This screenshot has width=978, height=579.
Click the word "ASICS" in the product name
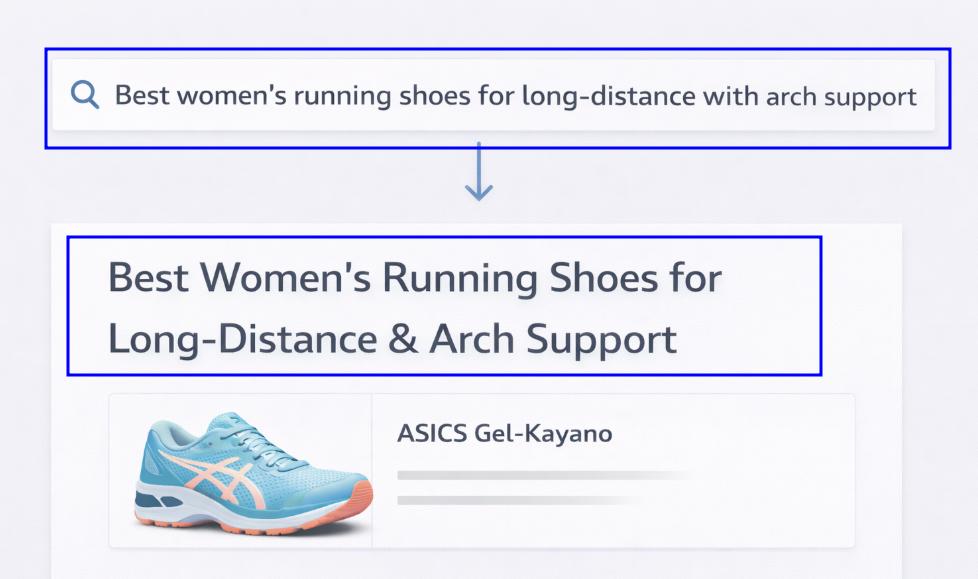coord(435,434)
